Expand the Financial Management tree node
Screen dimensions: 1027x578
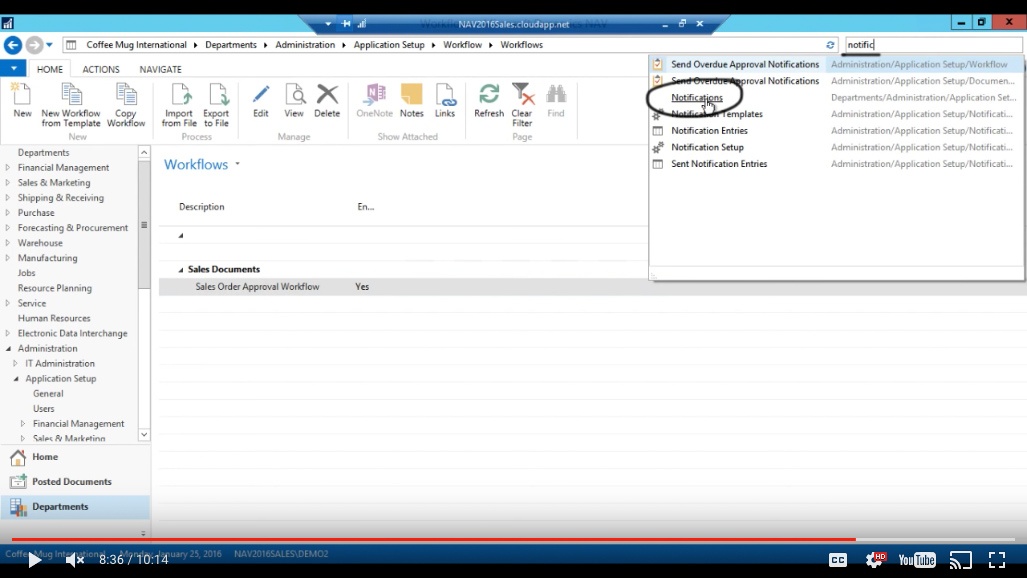click(x=8, y=168)
